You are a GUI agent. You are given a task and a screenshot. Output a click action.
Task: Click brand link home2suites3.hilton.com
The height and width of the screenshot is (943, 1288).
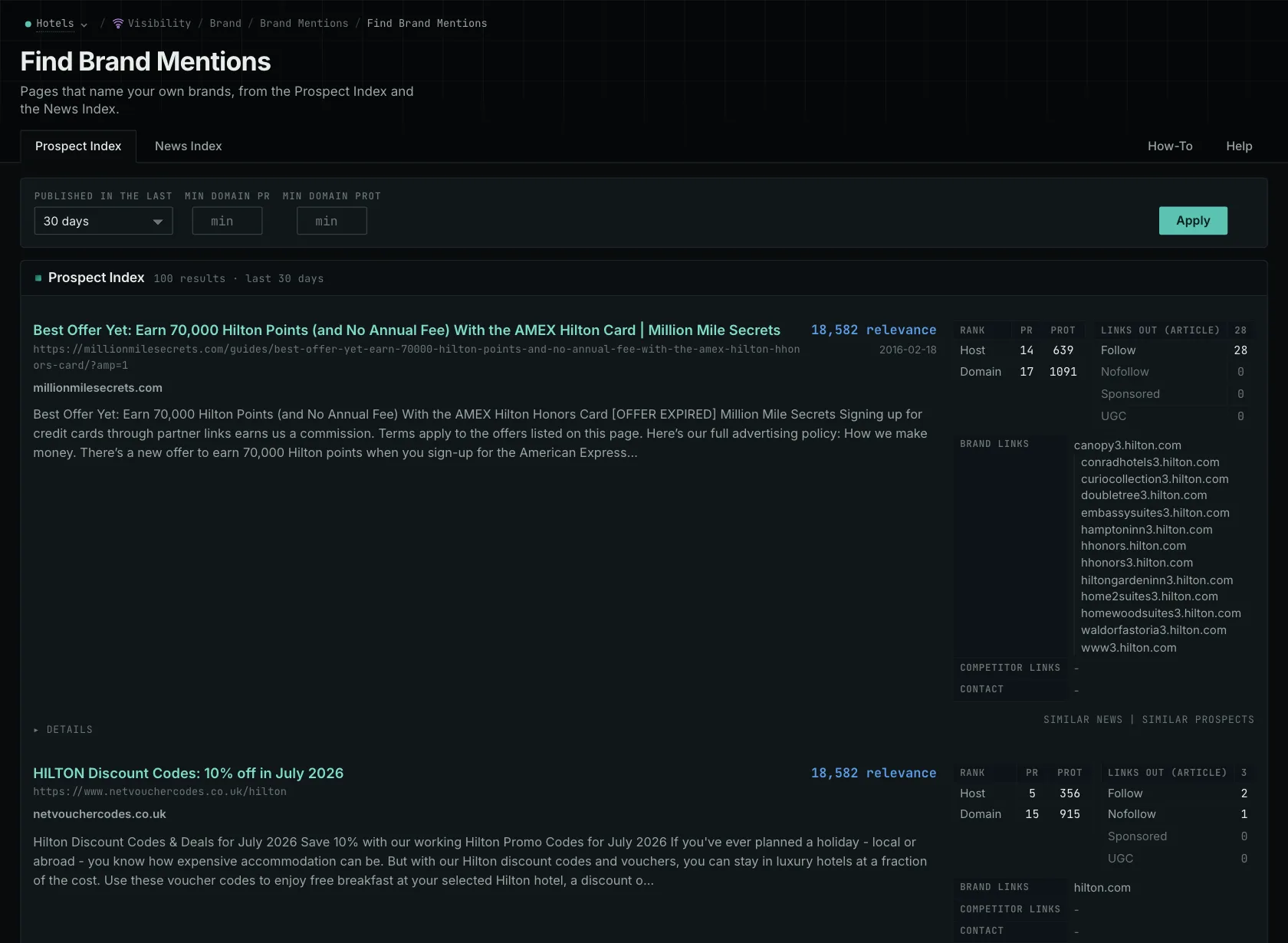coord(1149,596)
